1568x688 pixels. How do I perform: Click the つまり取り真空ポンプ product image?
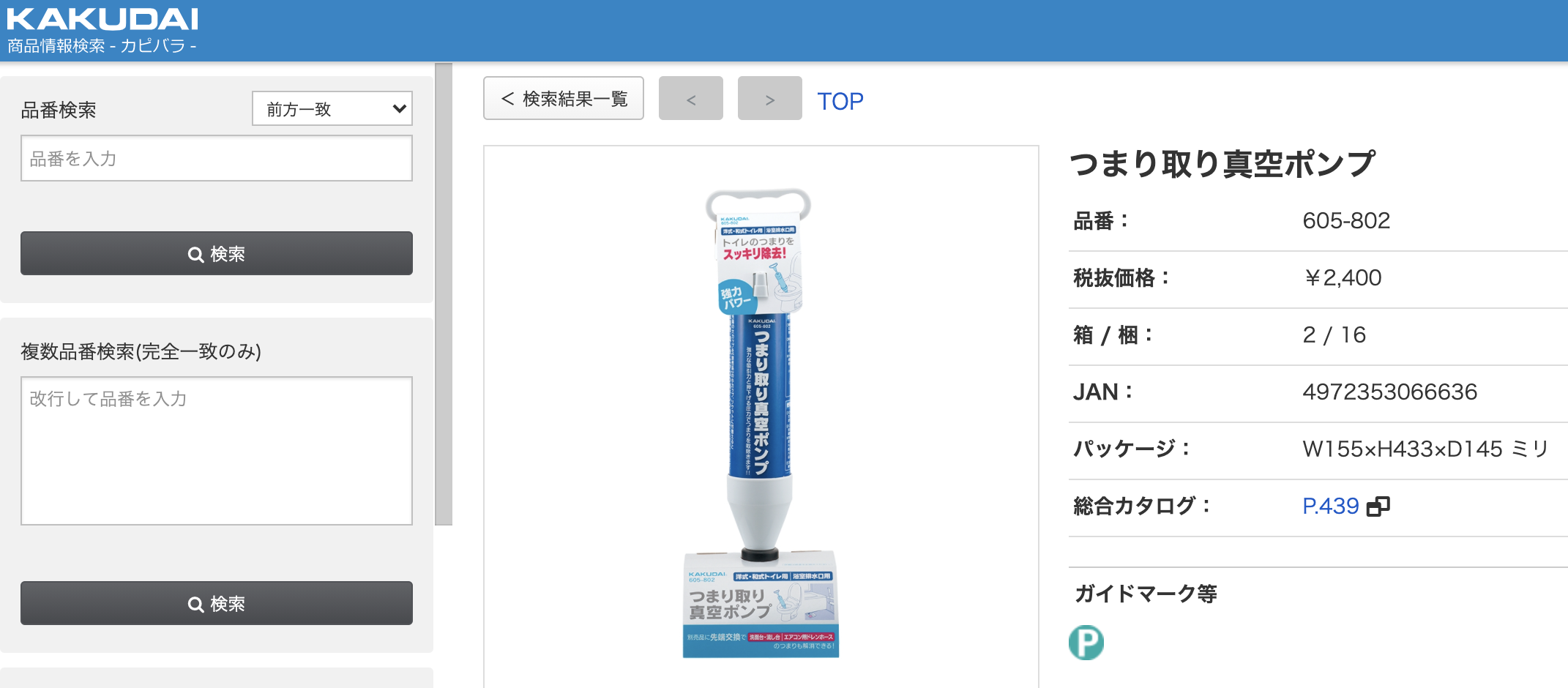click(x=761, y=425)
